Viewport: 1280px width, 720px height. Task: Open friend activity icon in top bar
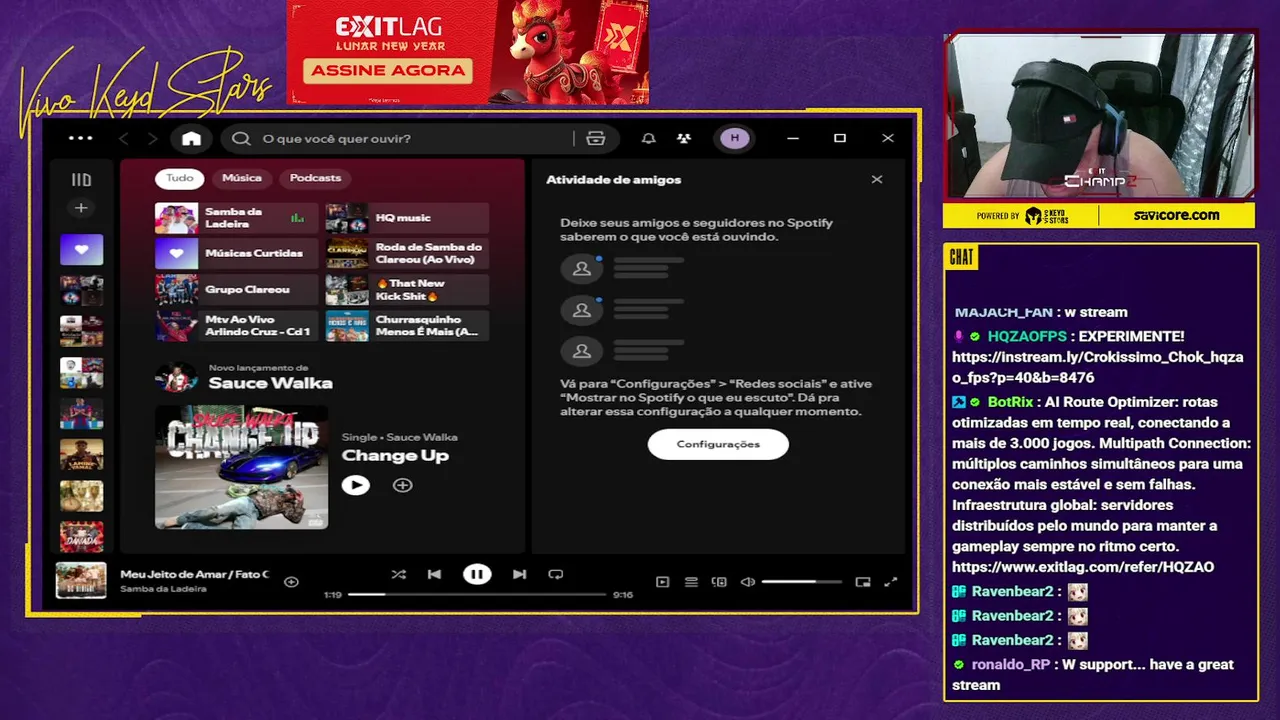(x=684, y=138)
